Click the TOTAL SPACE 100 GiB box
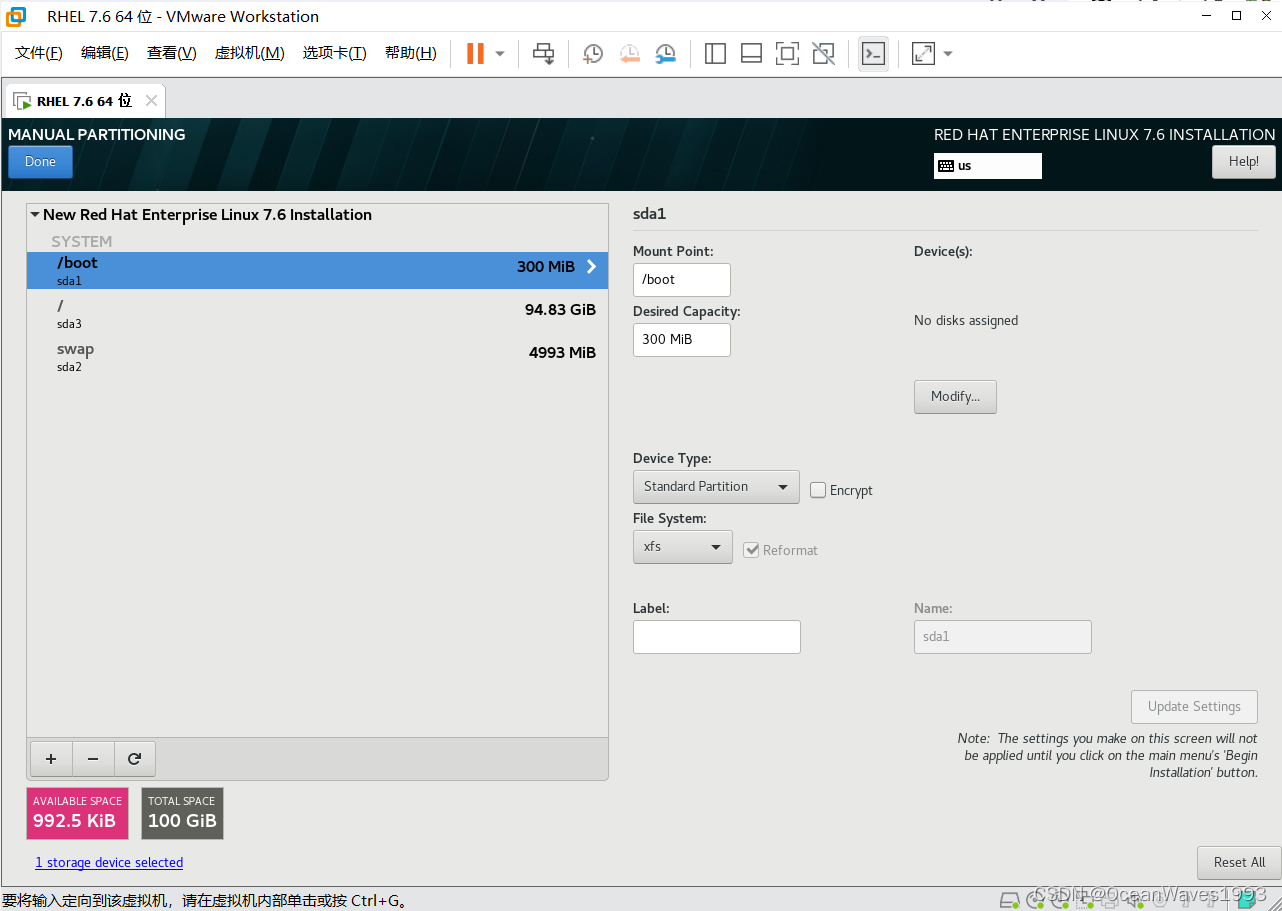 (x=182, y=813)
